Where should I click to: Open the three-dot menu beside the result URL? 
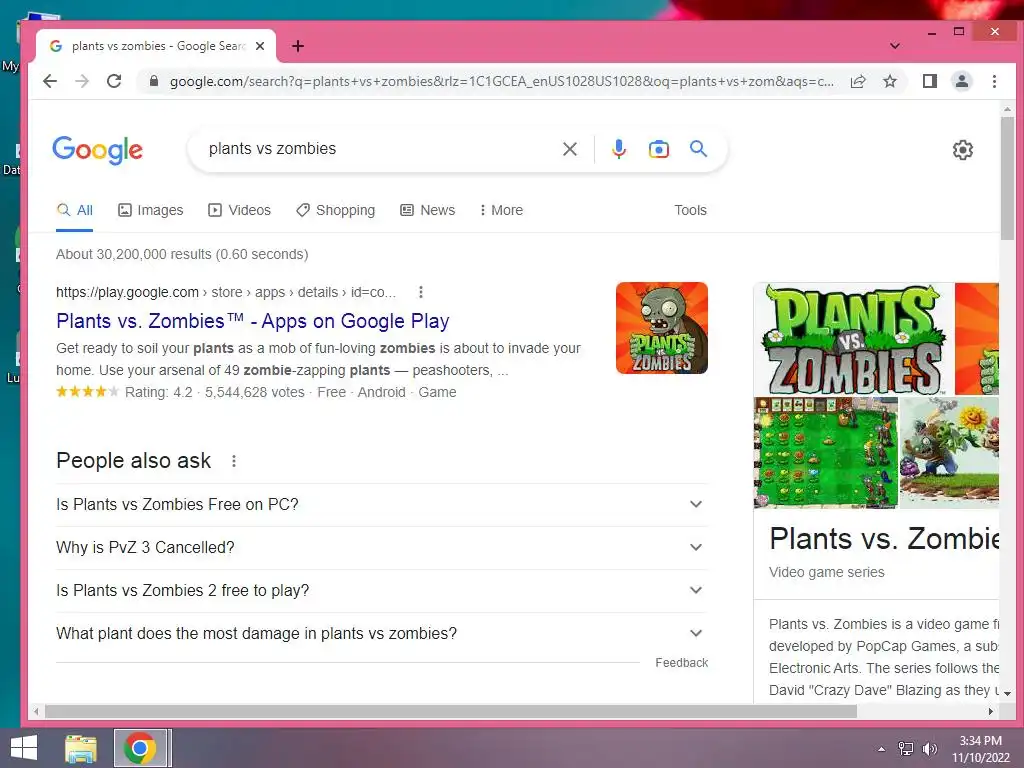click(x=421, y=292)
